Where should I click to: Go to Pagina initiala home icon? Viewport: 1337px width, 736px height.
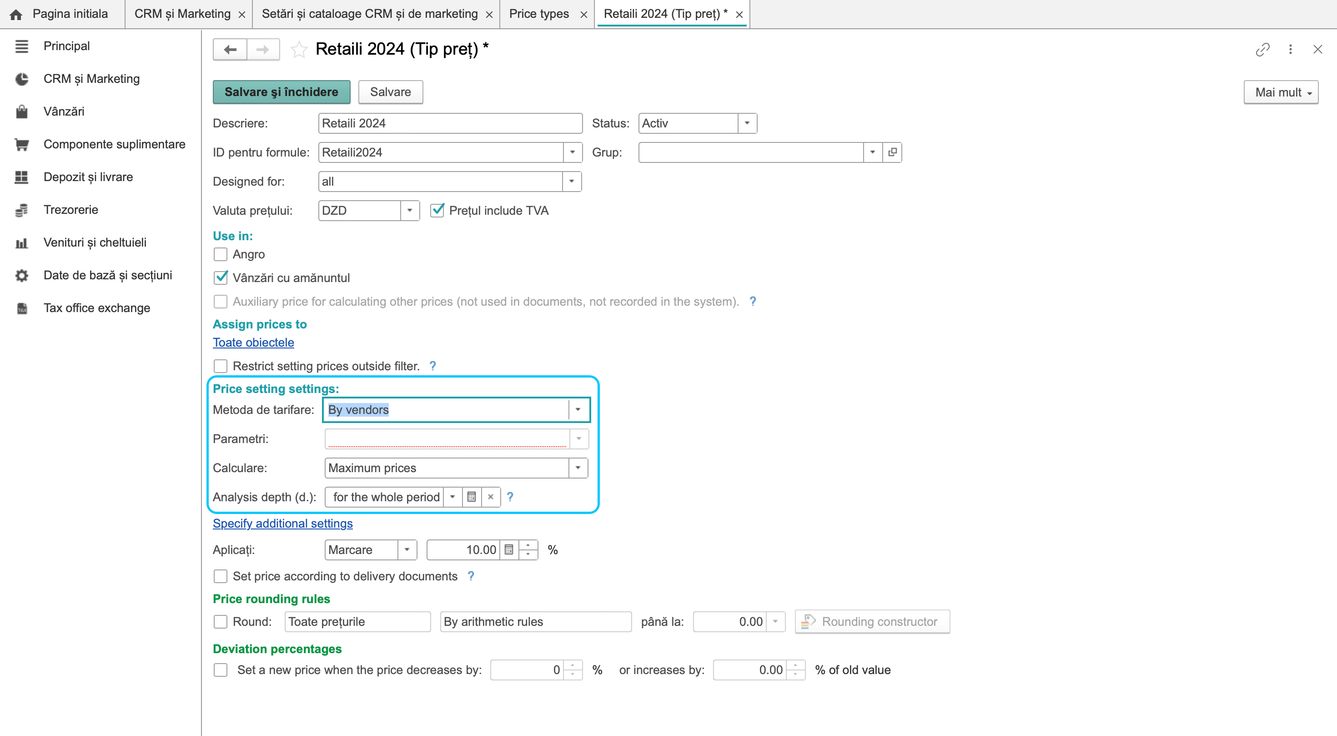click(x=16, y=14)
